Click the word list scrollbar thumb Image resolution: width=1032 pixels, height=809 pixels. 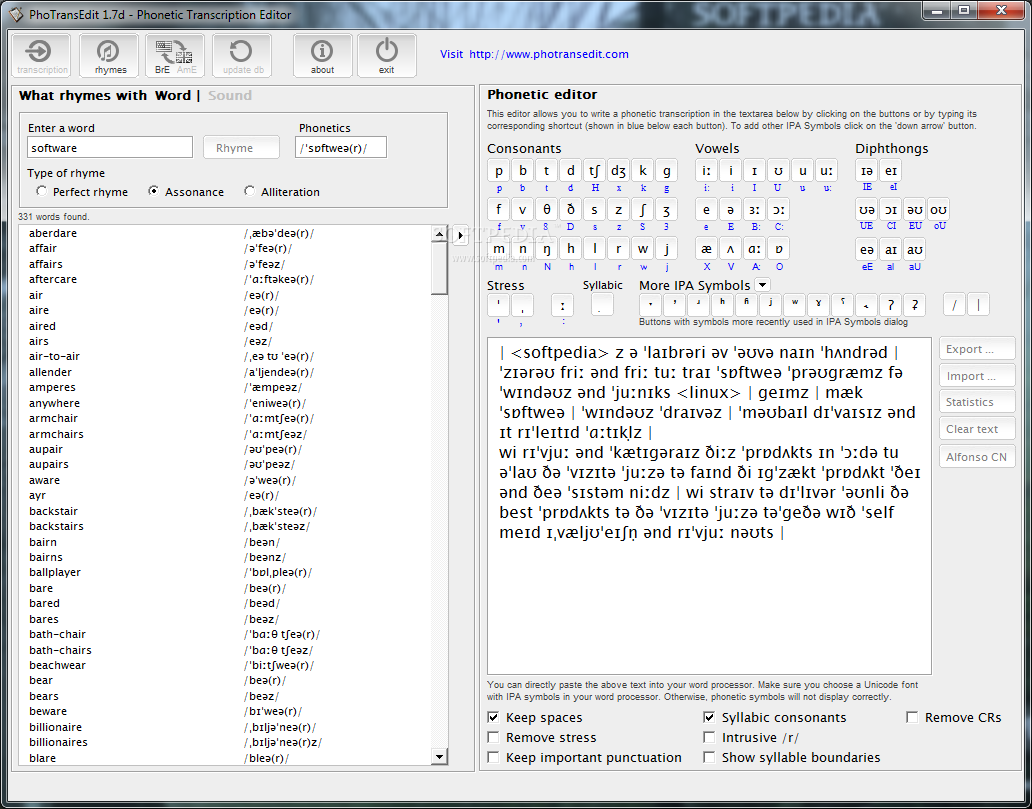click(440, 267)
